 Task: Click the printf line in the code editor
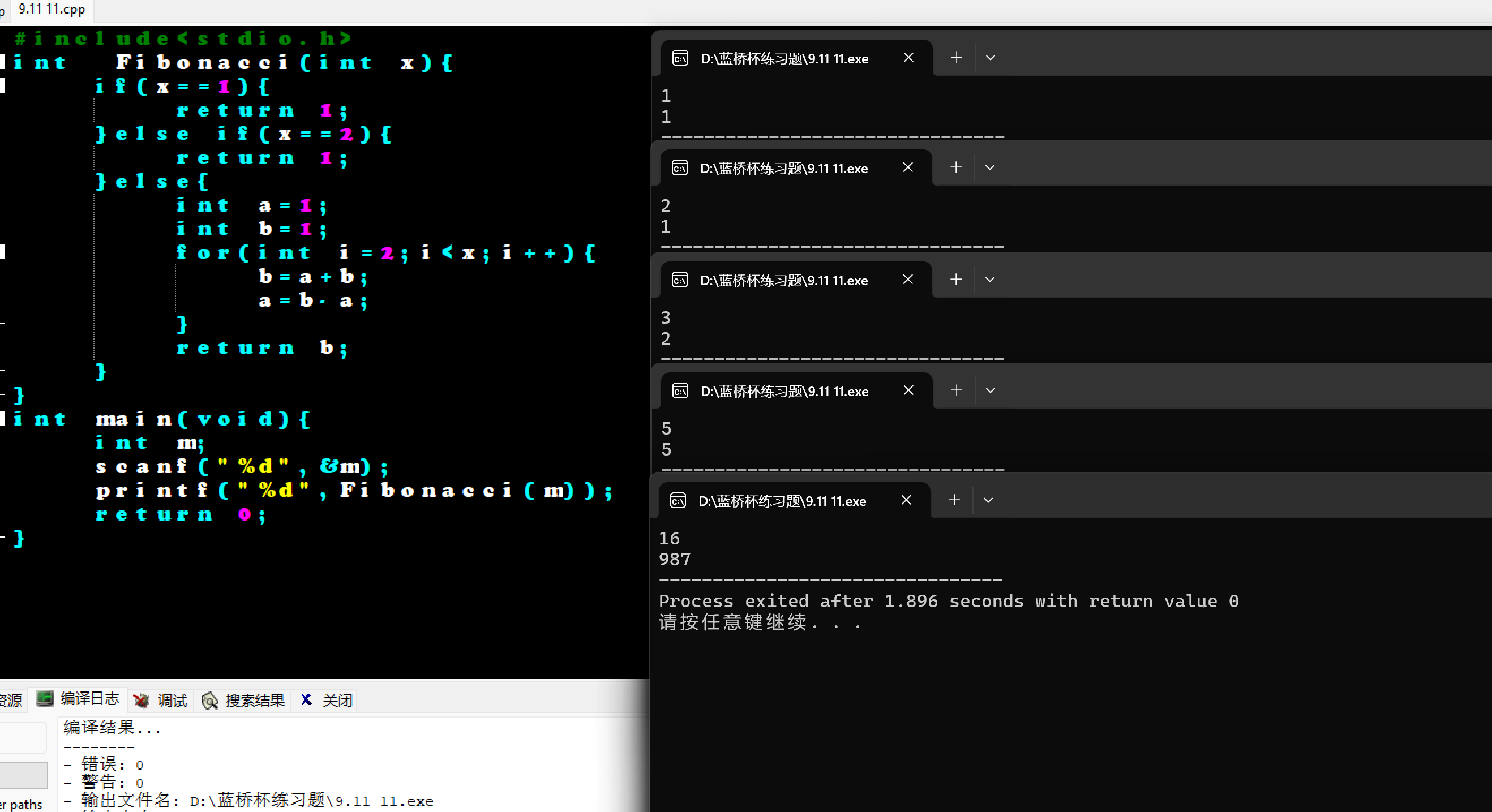click(353, 491)
